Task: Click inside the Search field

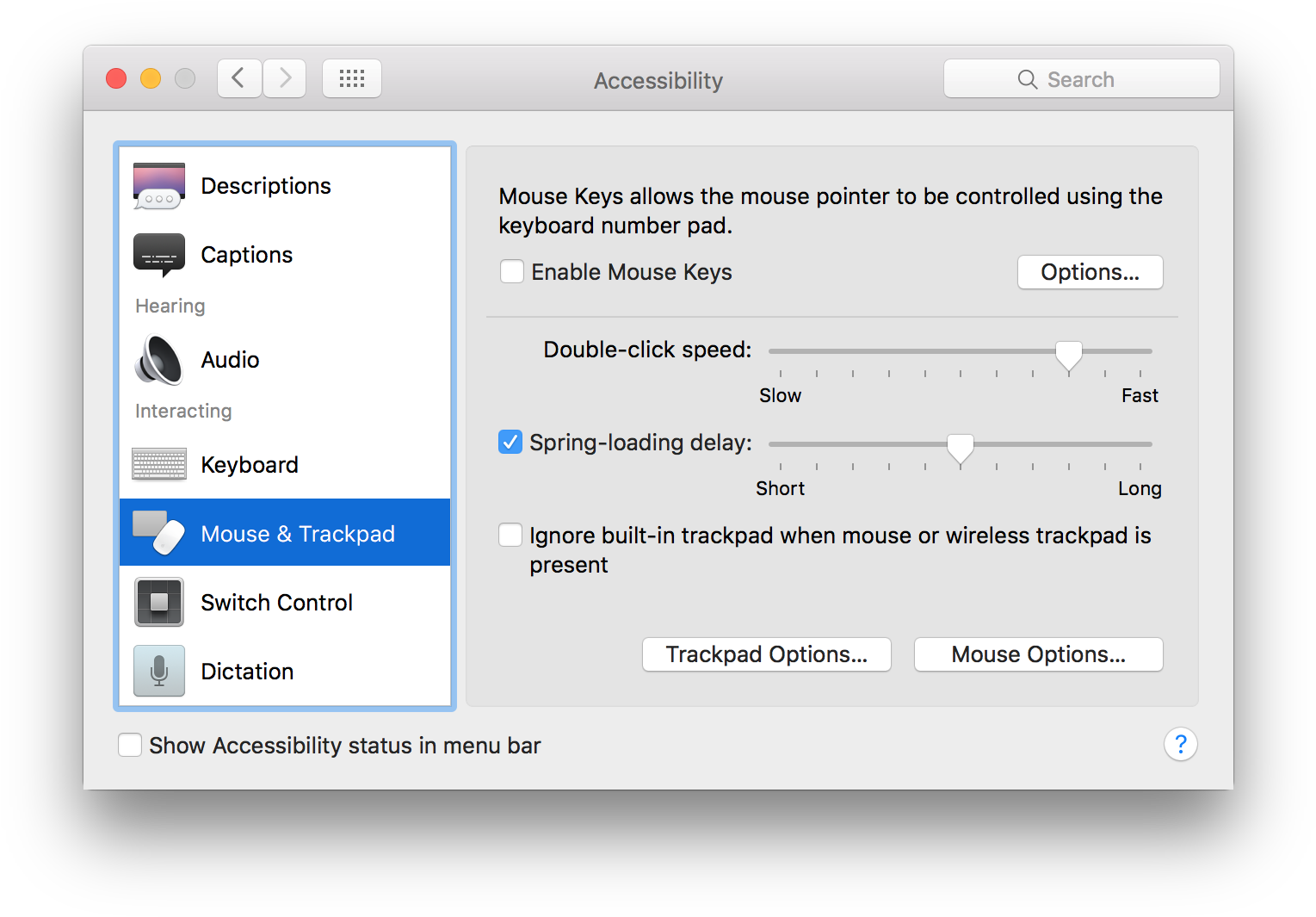Action: click(x=1081, y=78)
